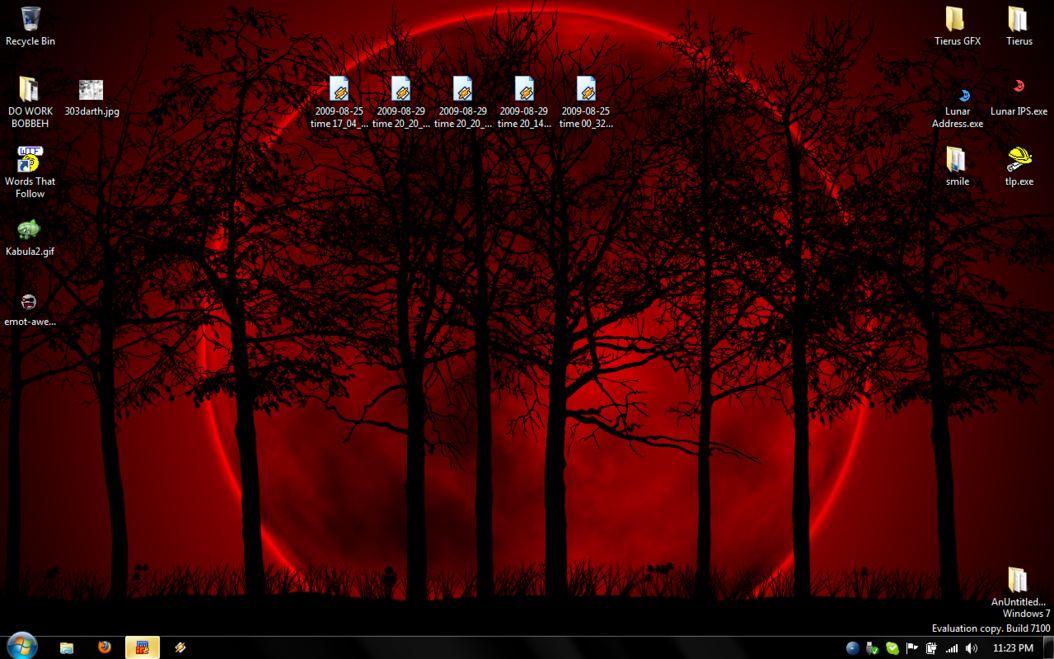Open the DO WORK BOBBEH folder
The height and width of the screenshot is (659, 1054).
tap(29, 91)
